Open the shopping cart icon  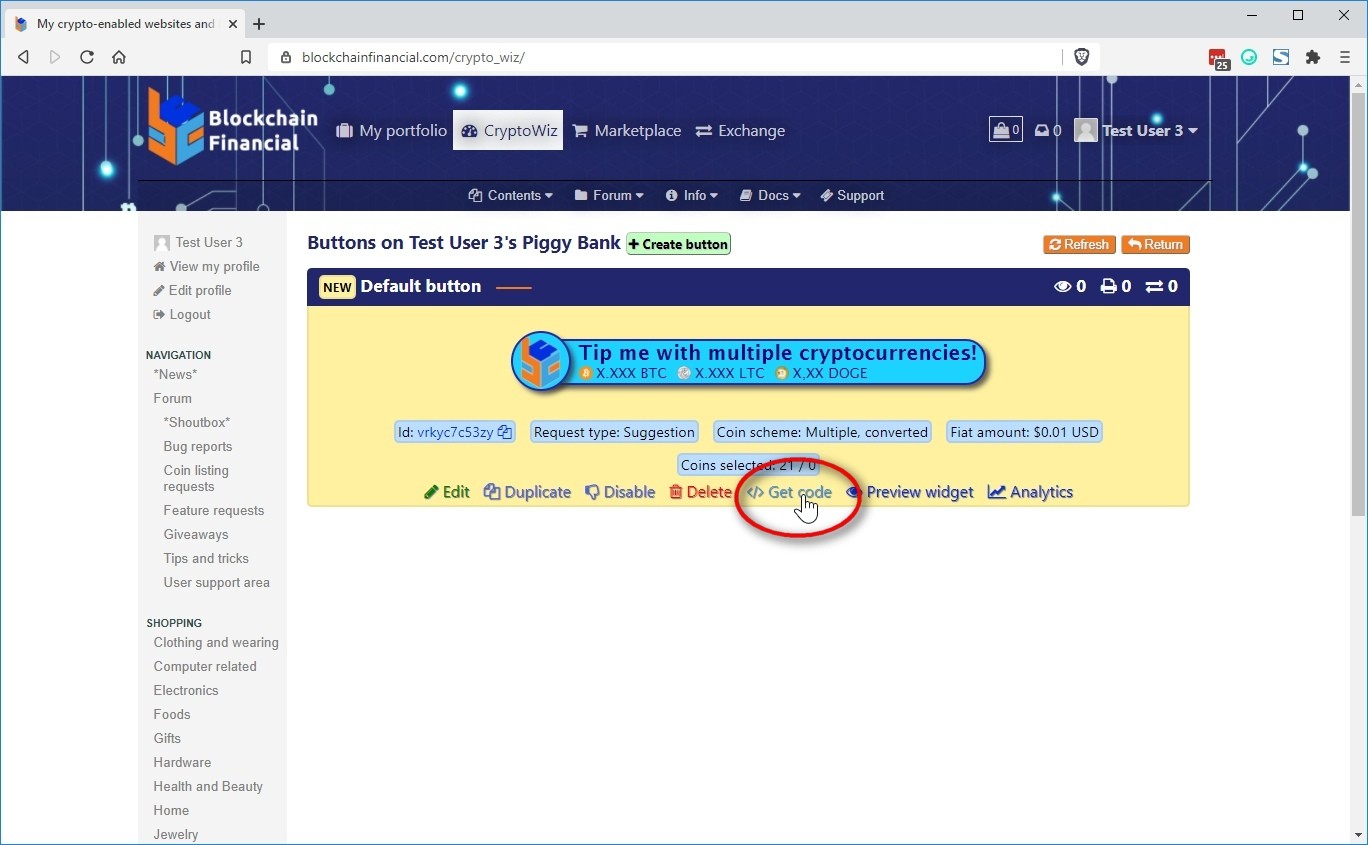coord(1004,130)
